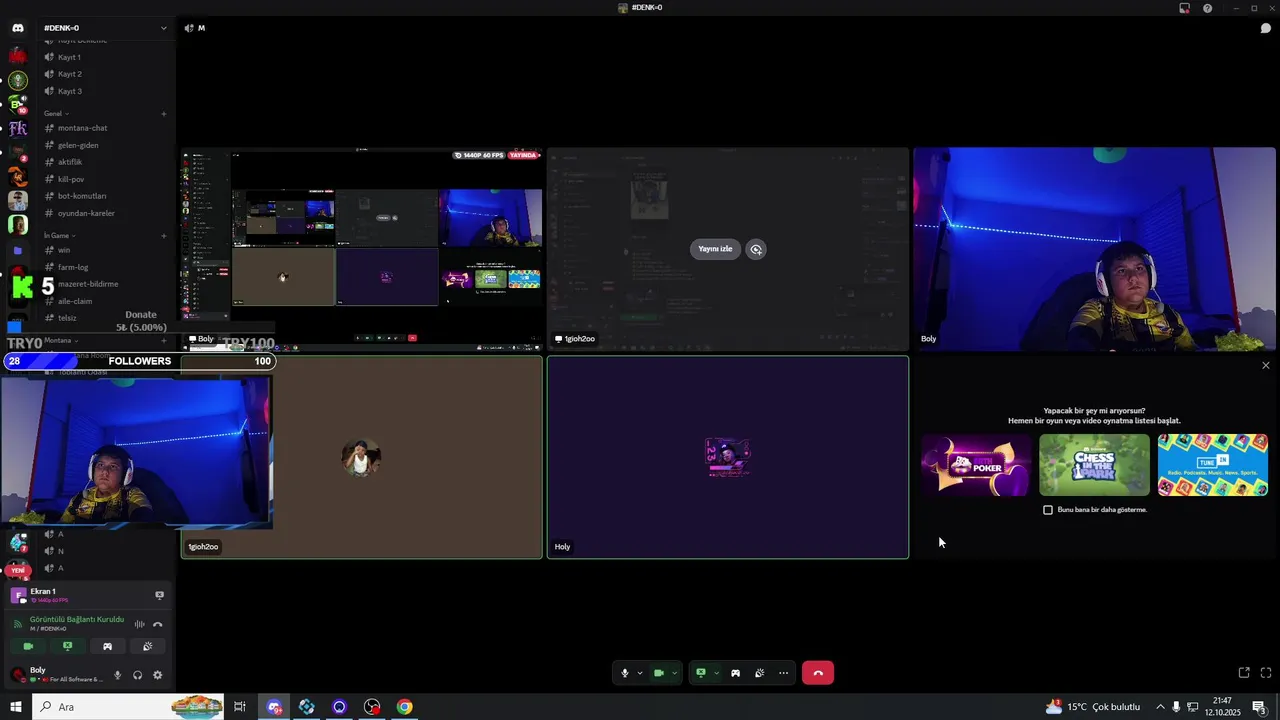Open the green B server icon
Image resolution: width=1280 pixels, height=720 pixels.
point(17,104)
